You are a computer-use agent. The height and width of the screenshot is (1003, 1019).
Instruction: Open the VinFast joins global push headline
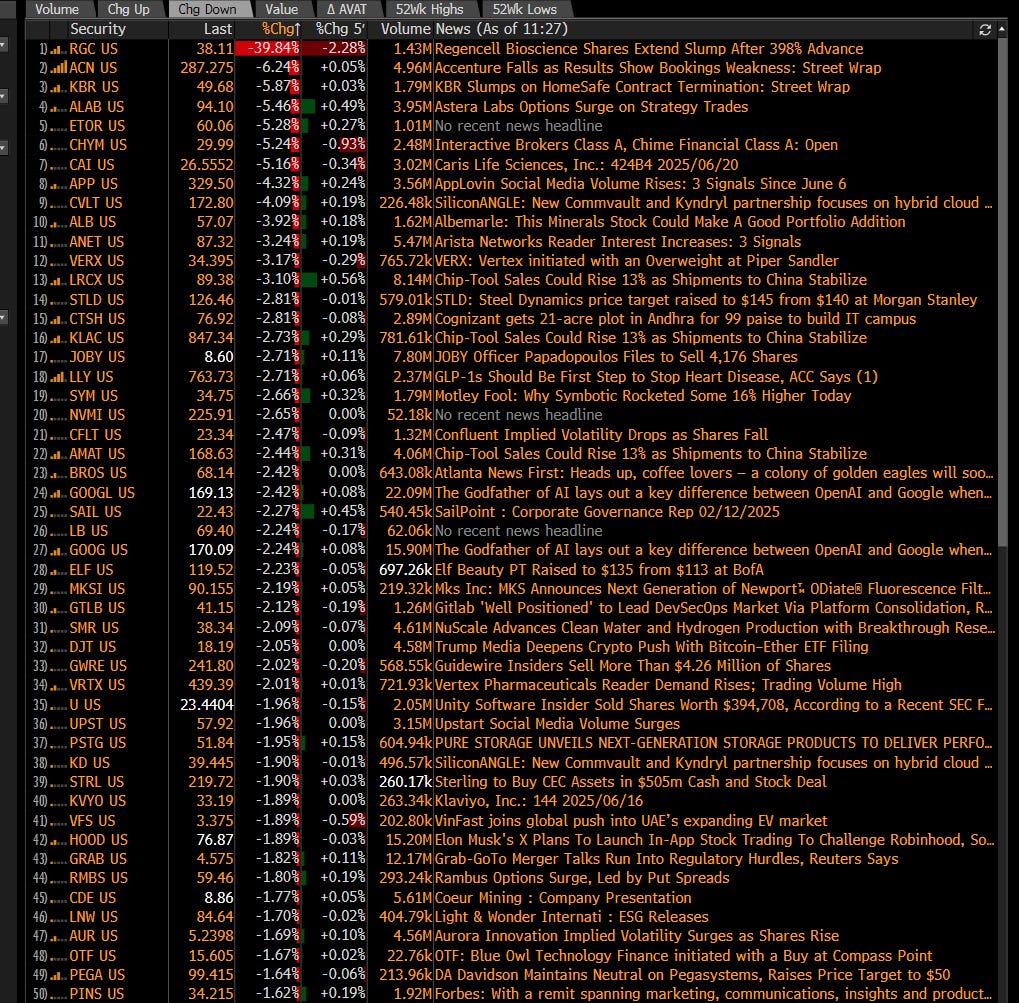coord(631,821)
